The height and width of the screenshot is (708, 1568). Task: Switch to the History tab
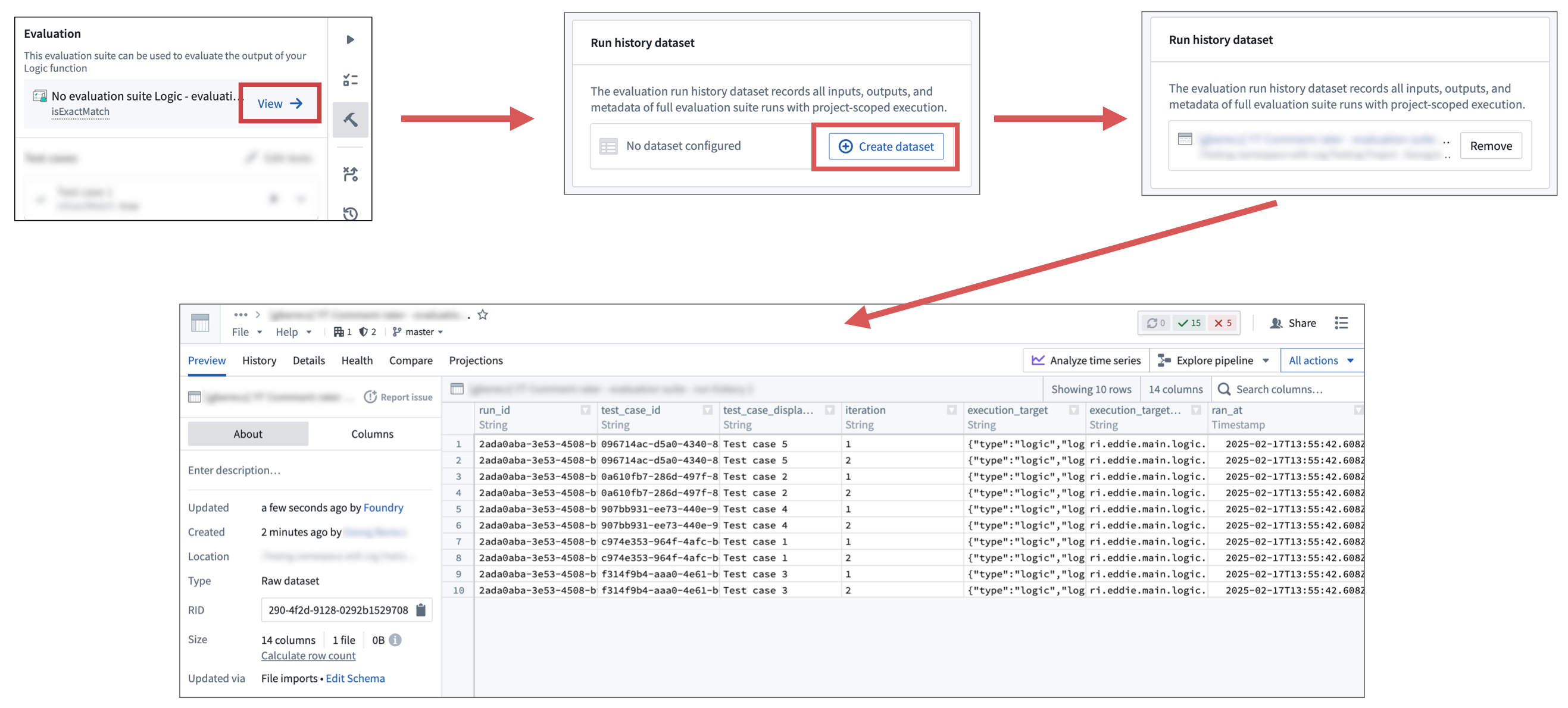259,360
